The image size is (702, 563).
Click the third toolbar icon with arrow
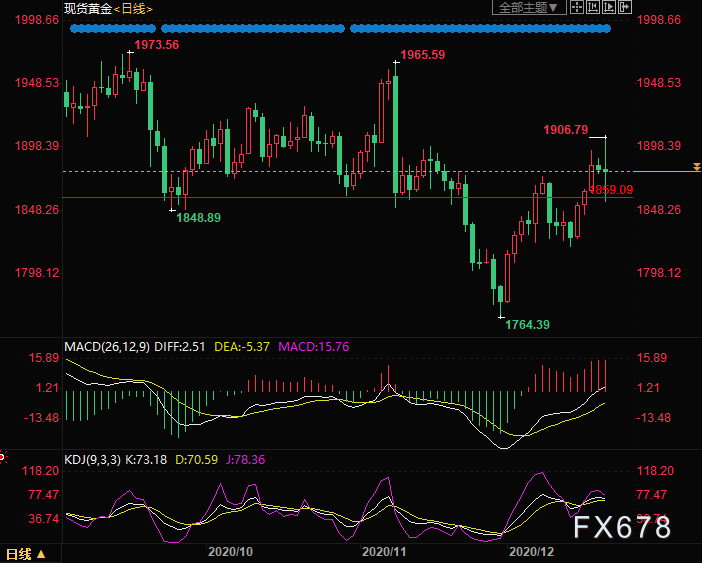pos(609,8)
